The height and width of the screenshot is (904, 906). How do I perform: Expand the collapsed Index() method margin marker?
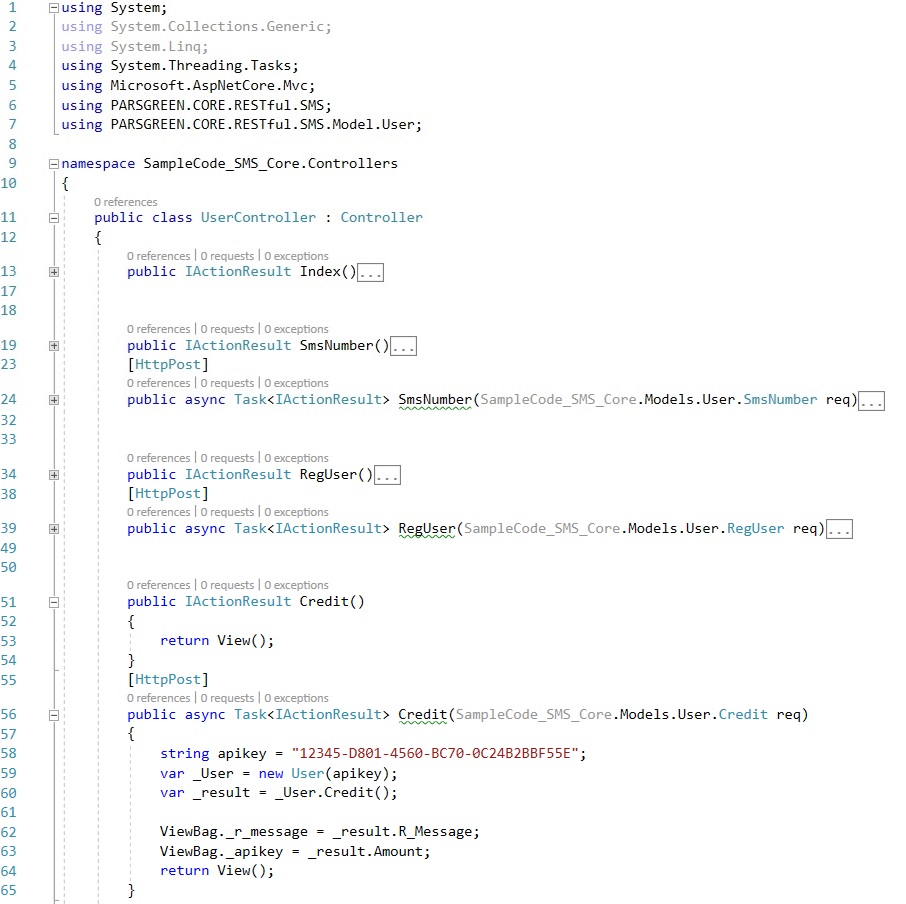[54, 272]
